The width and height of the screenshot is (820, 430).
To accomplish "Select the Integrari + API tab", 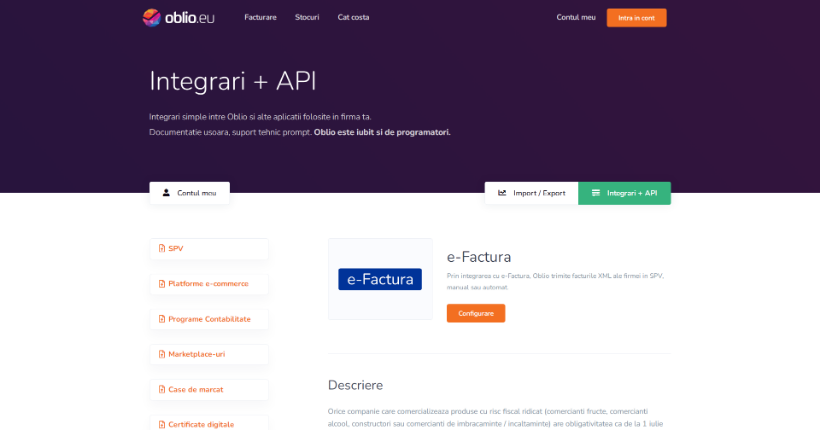I will [624, 193].
